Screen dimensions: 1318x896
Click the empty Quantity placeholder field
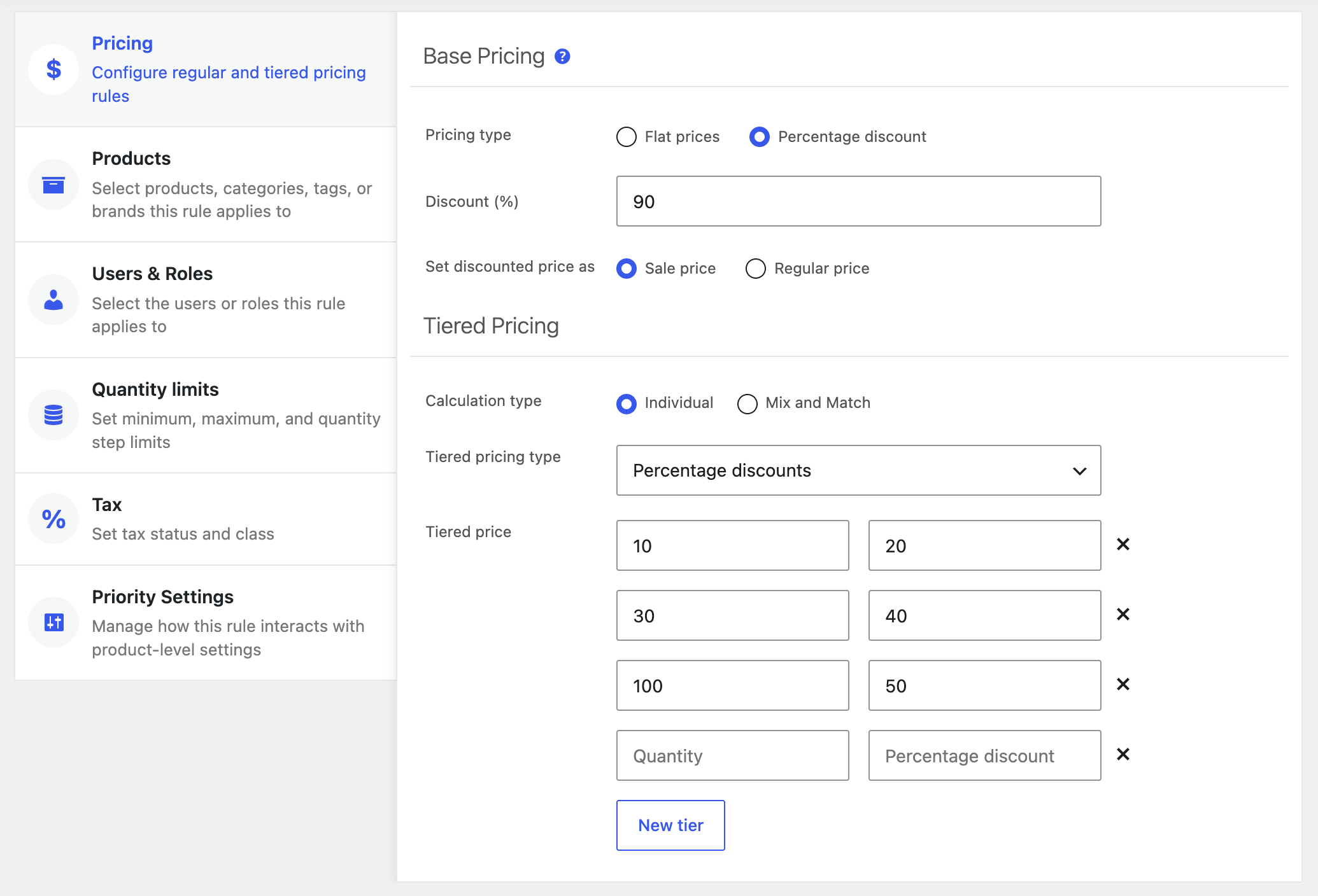[x=732, y=755]
